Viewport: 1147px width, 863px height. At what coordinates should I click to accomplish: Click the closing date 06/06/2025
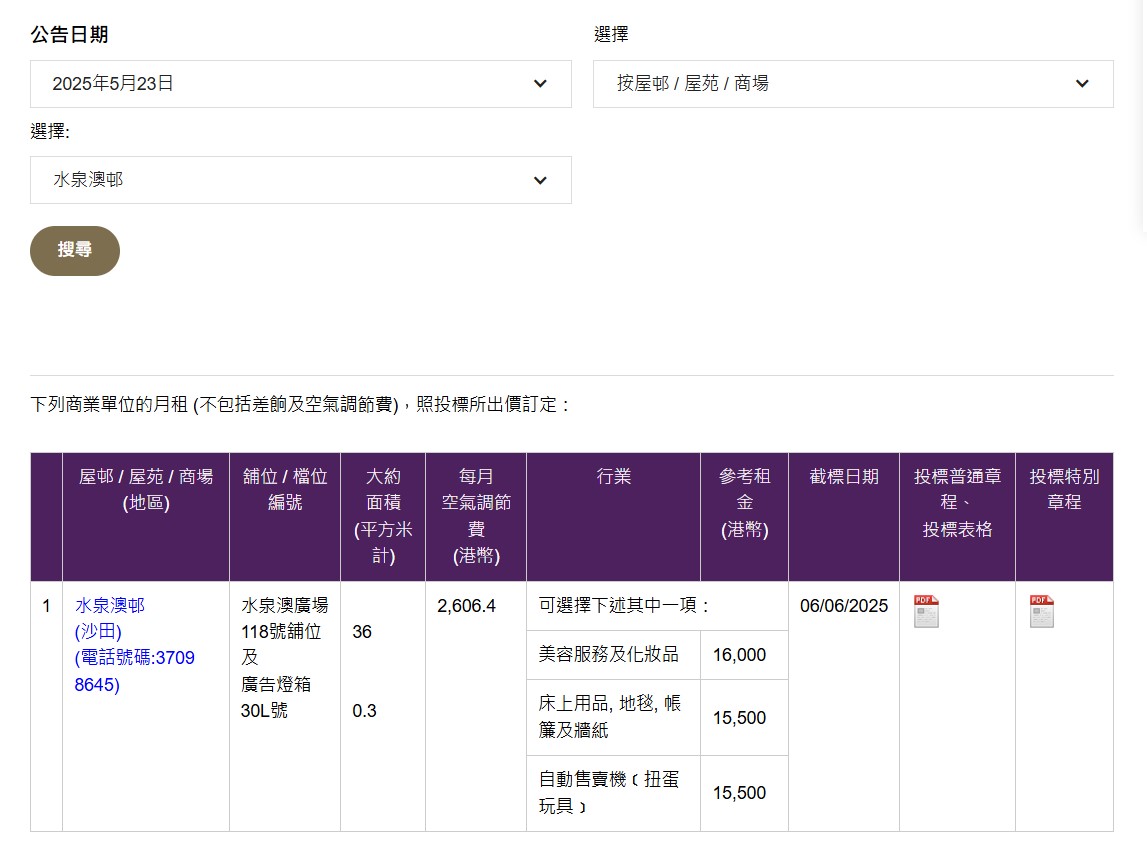[843, 606]
